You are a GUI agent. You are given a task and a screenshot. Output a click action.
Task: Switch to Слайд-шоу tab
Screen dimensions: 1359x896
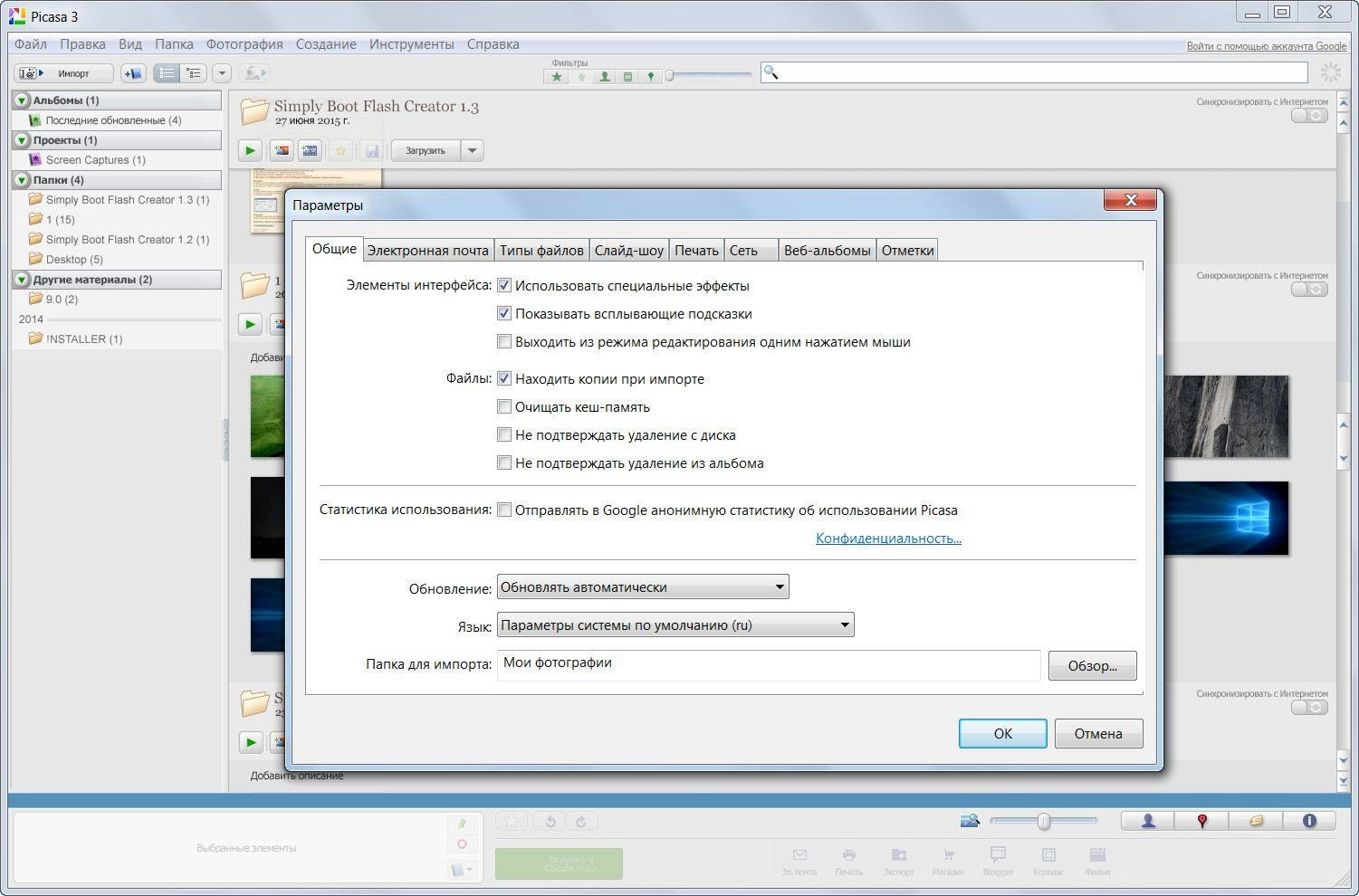629,251
